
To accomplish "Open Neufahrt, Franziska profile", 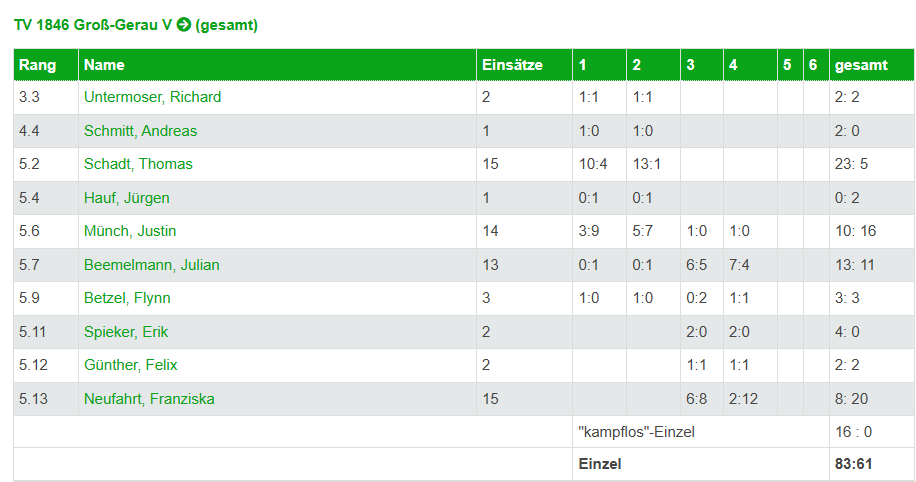I will (x=149, y=399).
